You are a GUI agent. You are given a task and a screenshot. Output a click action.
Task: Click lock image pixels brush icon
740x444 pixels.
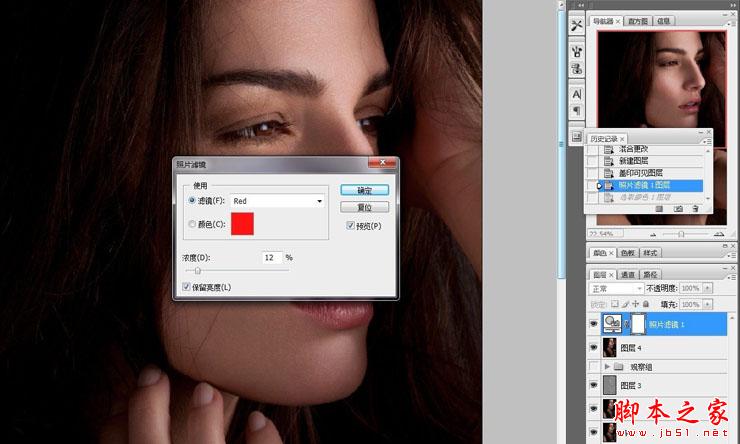625,304
